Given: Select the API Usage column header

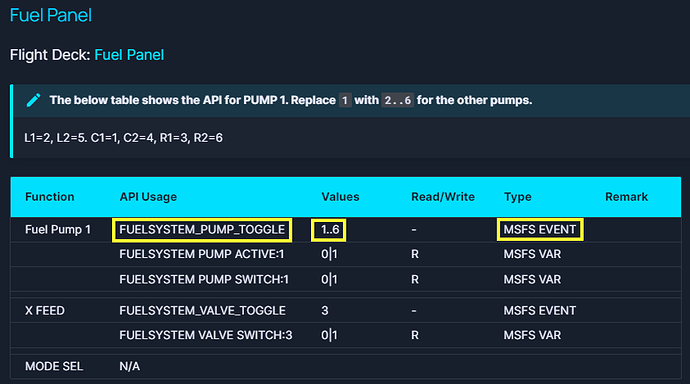Looking at the screenshot, I should coord(148,197).
